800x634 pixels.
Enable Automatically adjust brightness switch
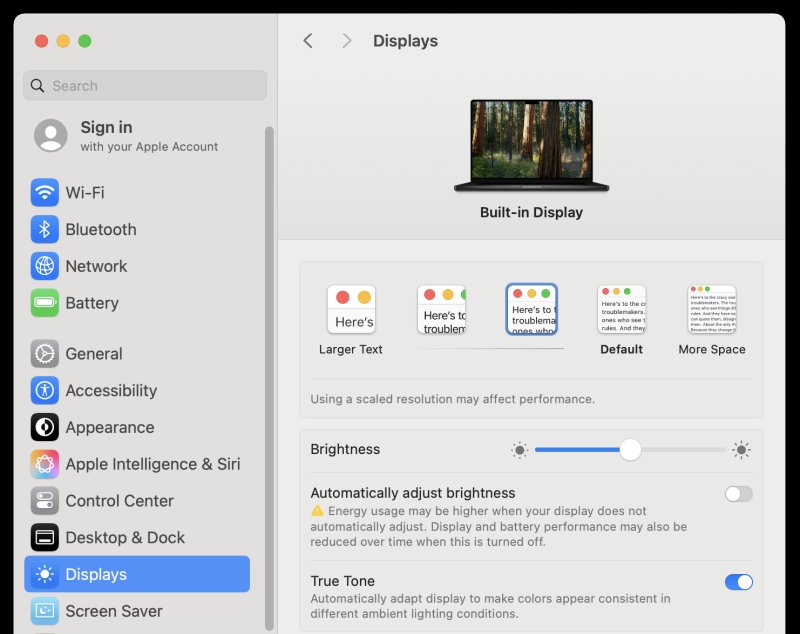pos(738,494)
